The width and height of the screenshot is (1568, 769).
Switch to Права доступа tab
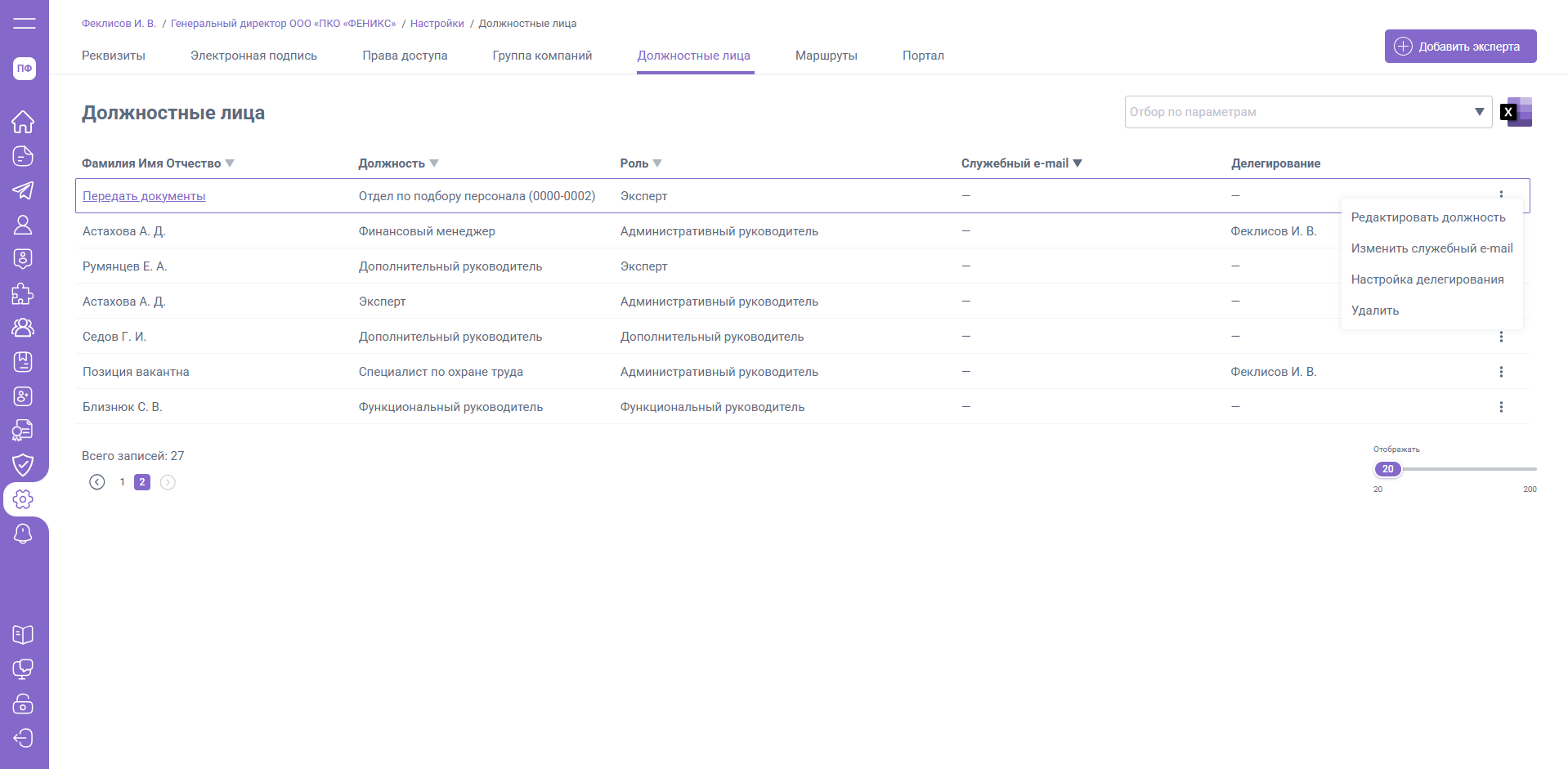click(x=405, y=56)
